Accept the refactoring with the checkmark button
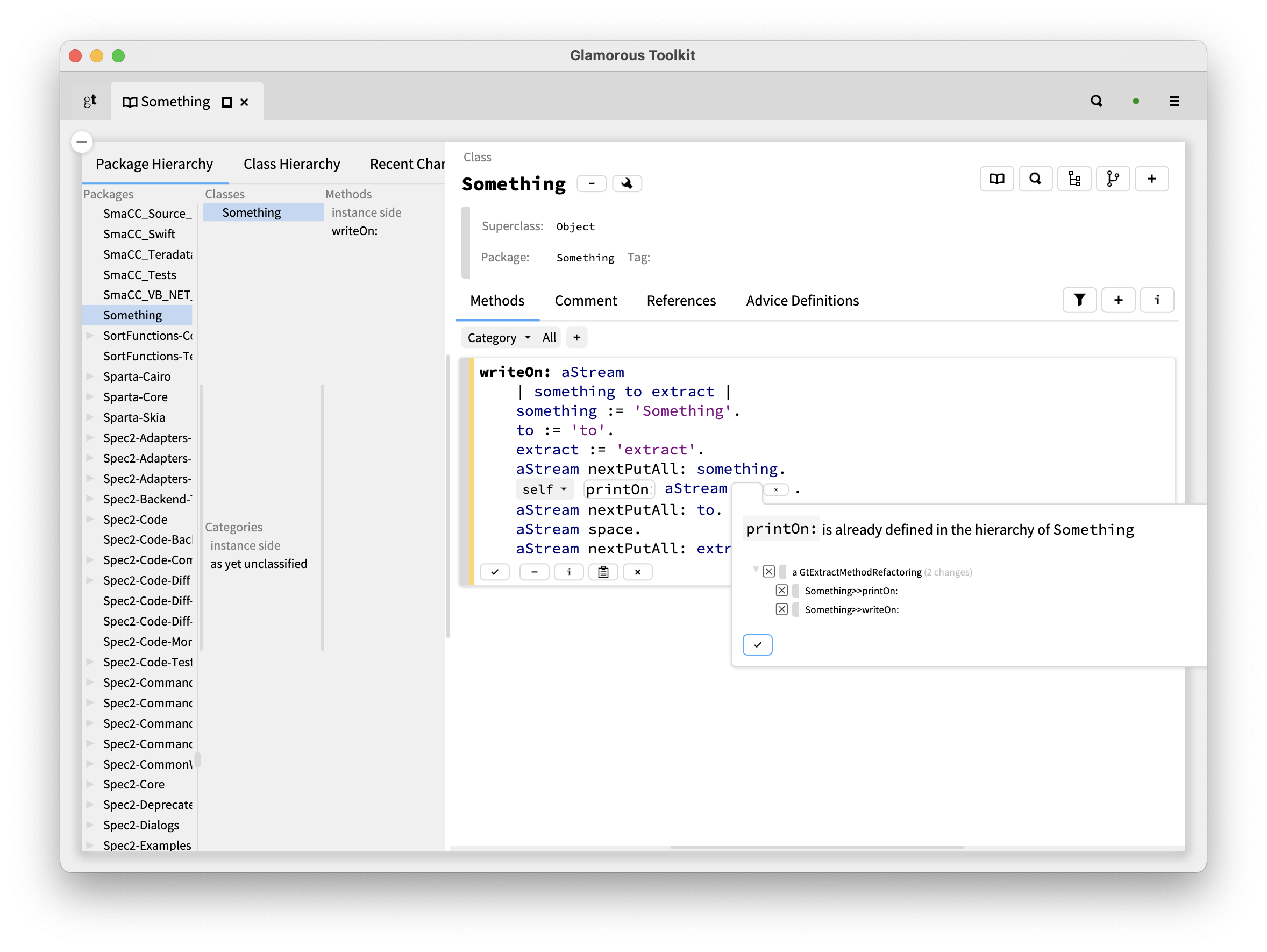The height and width of the screenshot is (952, 1267). click(x=757, y=644)
